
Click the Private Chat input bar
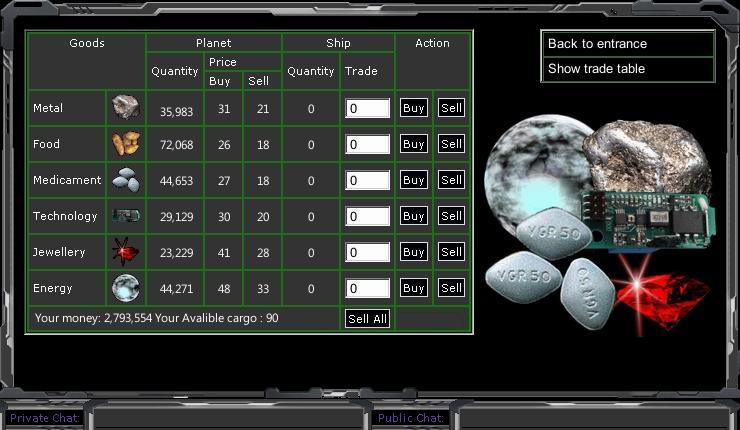pos(225,418)
